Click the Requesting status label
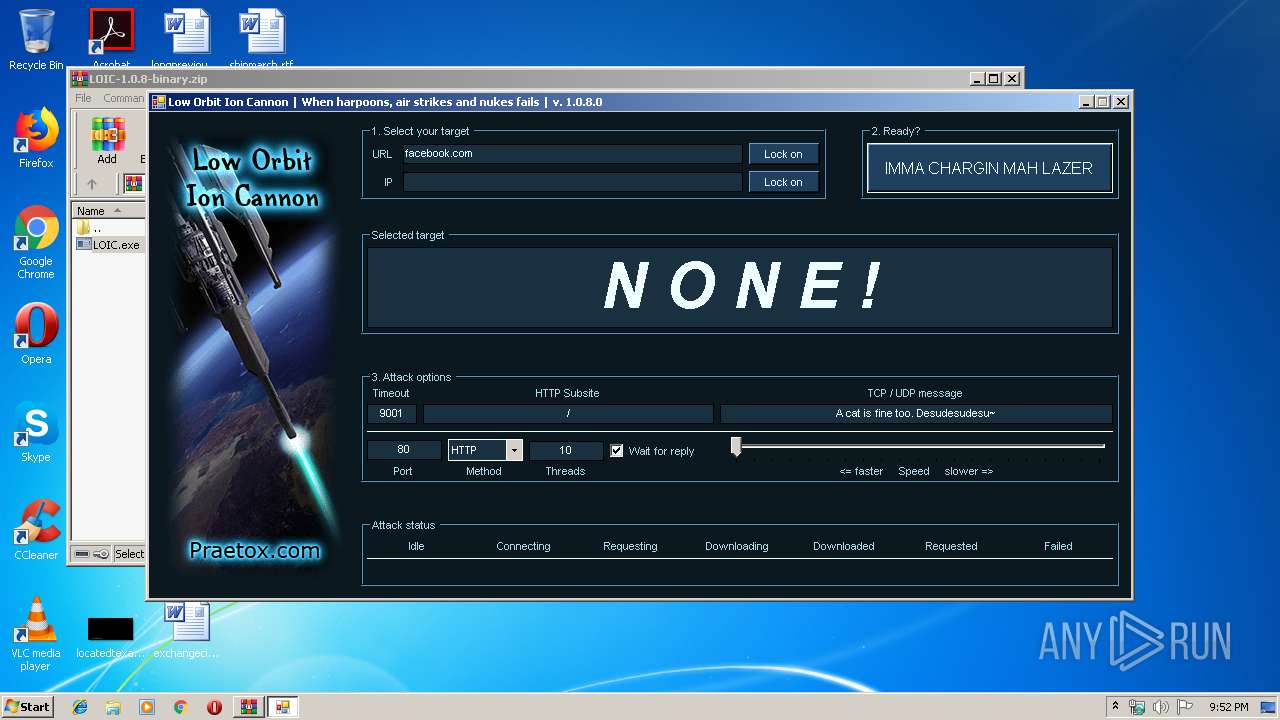 630,546
